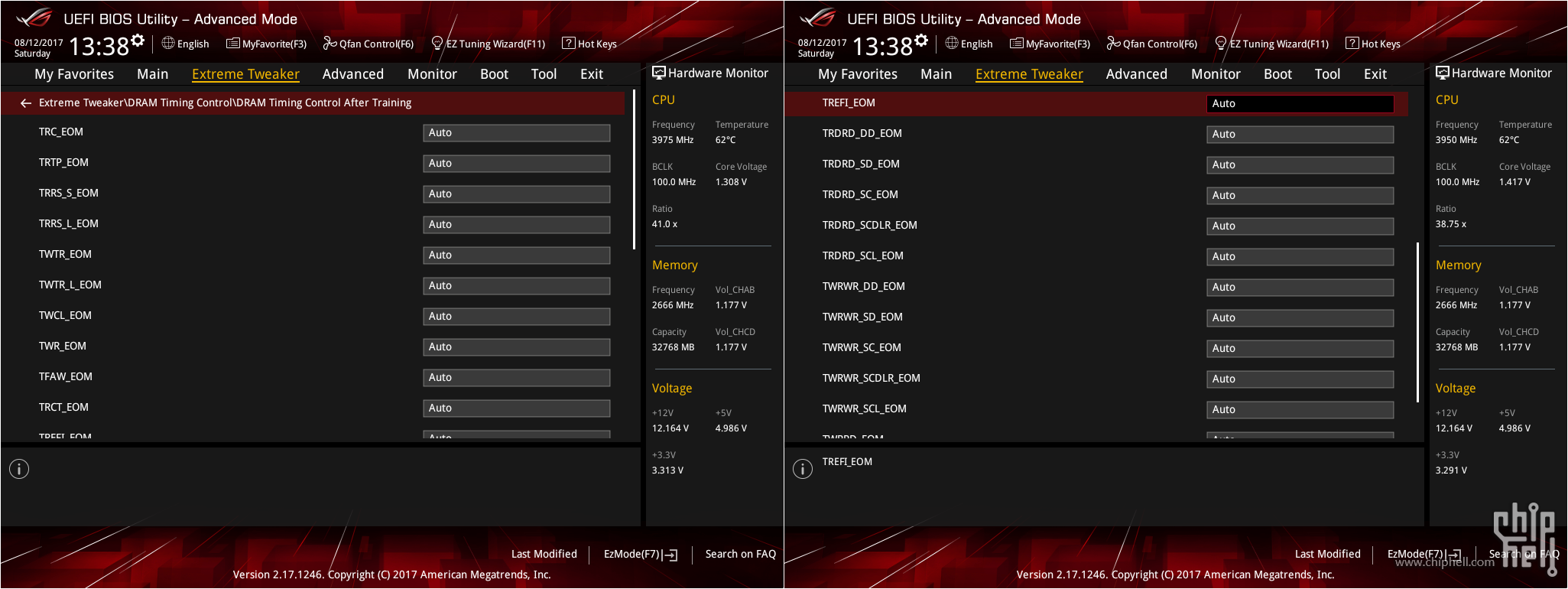Open TRC_EOM Auto field in left BIOS

tap(517, 133)
